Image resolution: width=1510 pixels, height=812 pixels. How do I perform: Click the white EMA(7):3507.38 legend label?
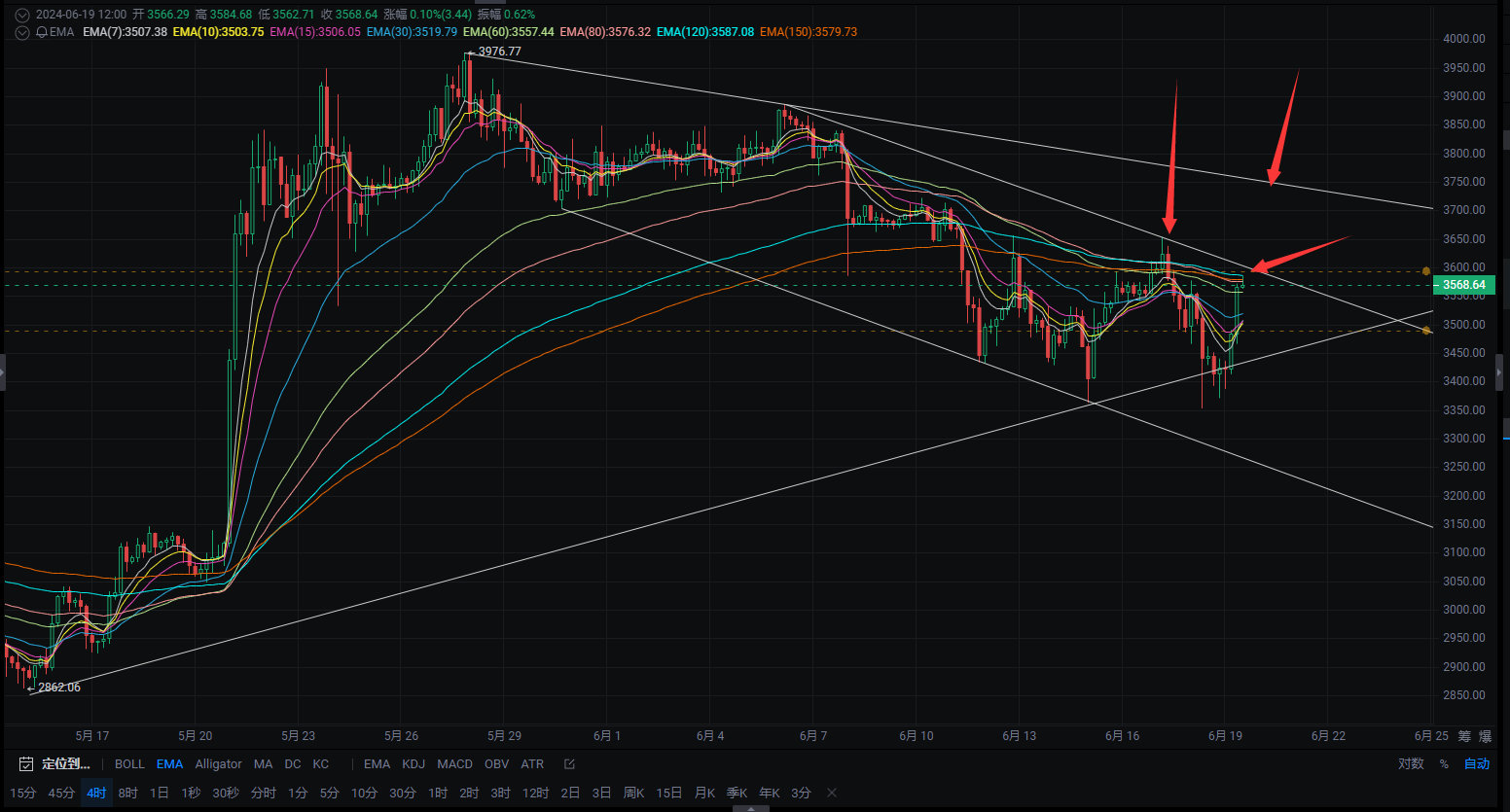tap(125, 32)
